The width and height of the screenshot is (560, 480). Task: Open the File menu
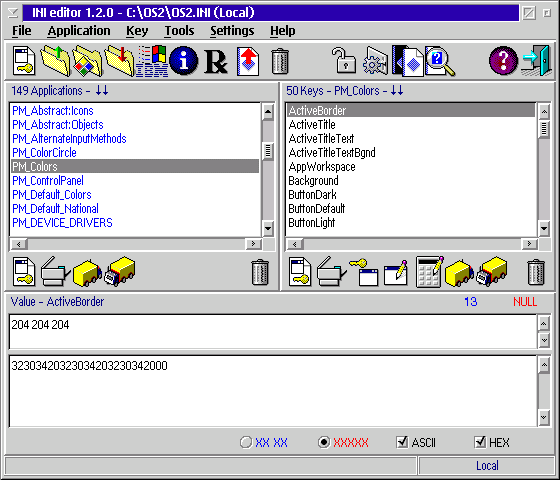[x=21, y=31]
